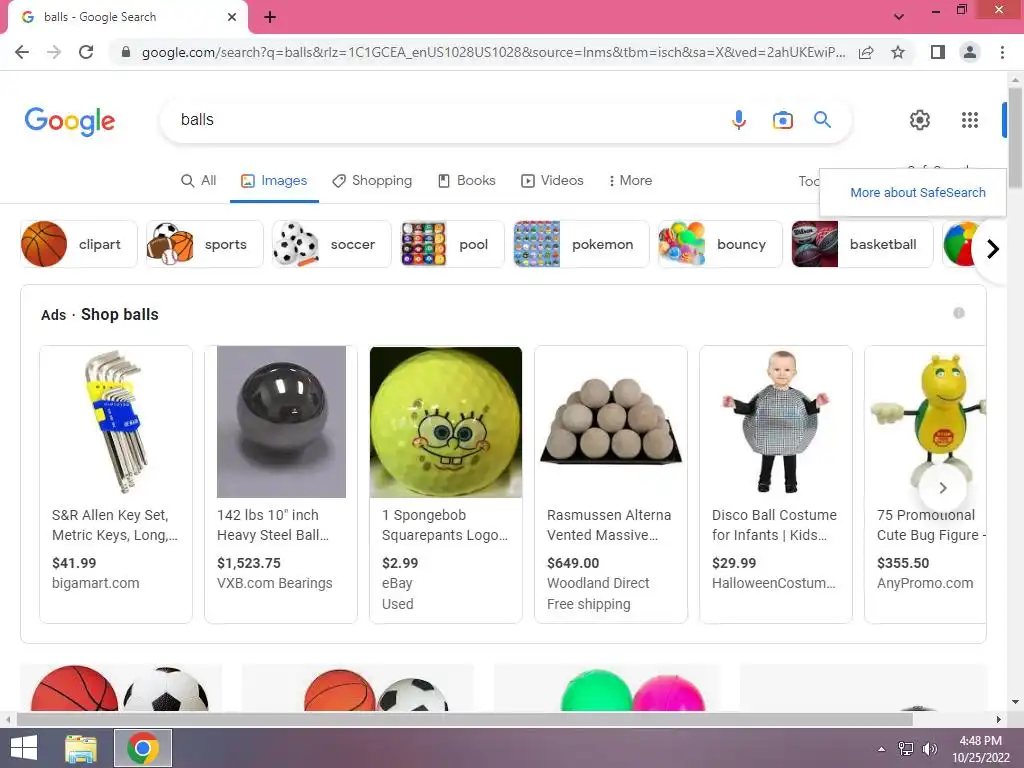Filter images by bouncy chip
Screen dimensions: 1024x768
coord(720,244)
